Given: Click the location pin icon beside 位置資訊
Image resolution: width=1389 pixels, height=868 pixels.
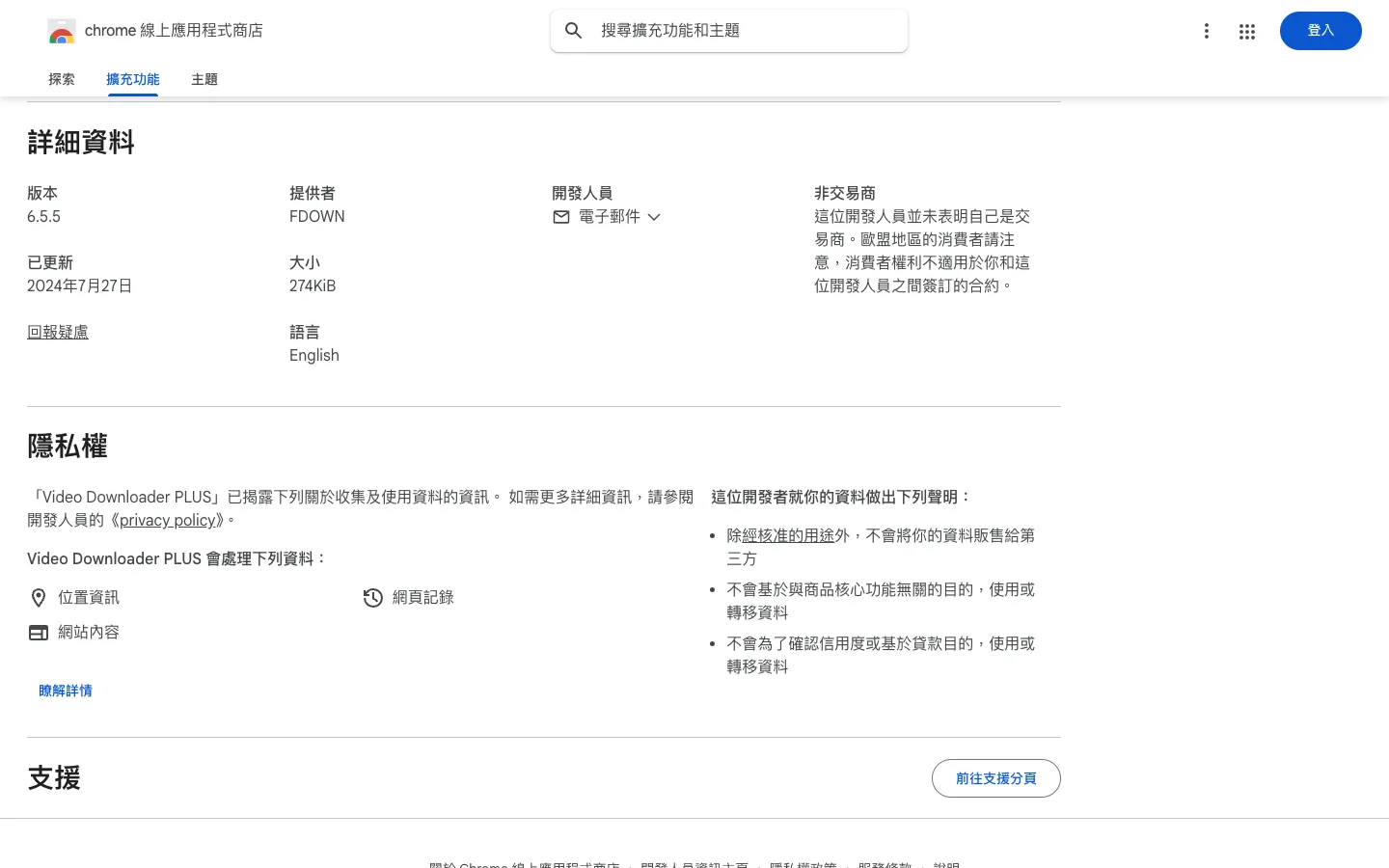Looking at the screenshot, I should click(x=39, y=598).
